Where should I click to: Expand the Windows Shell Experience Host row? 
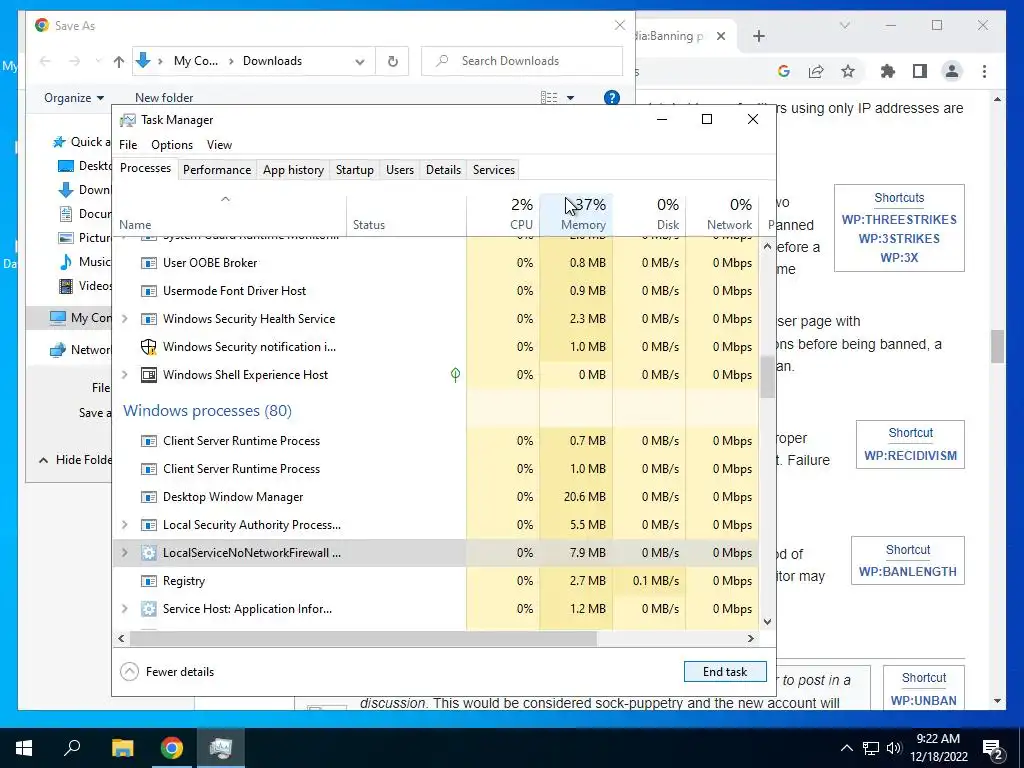pos(125,375)
